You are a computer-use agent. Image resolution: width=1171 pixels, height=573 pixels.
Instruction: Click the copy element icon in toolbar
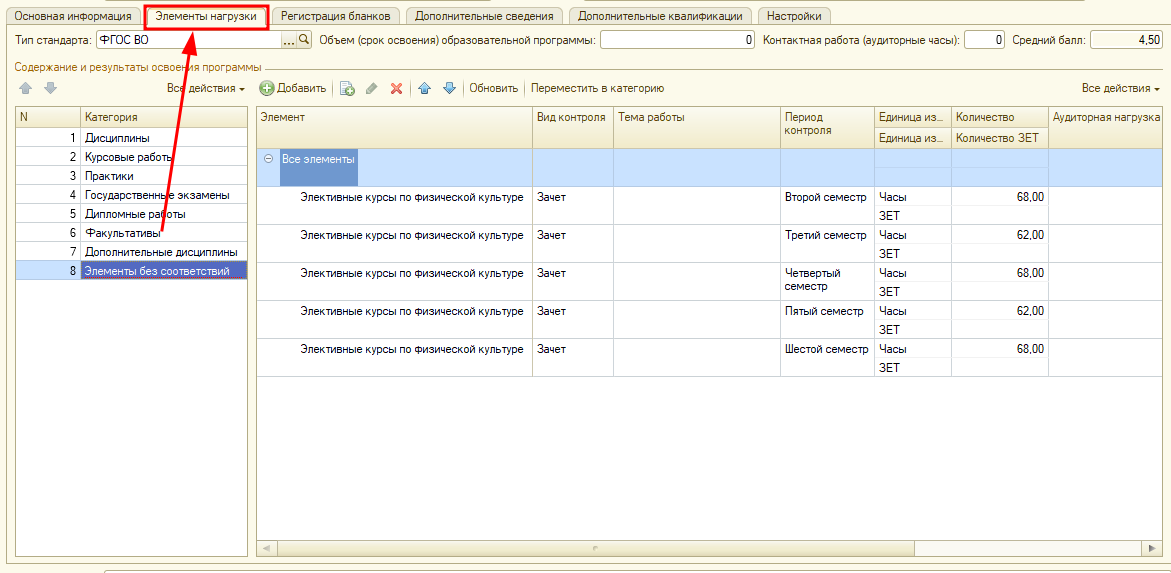347,88
